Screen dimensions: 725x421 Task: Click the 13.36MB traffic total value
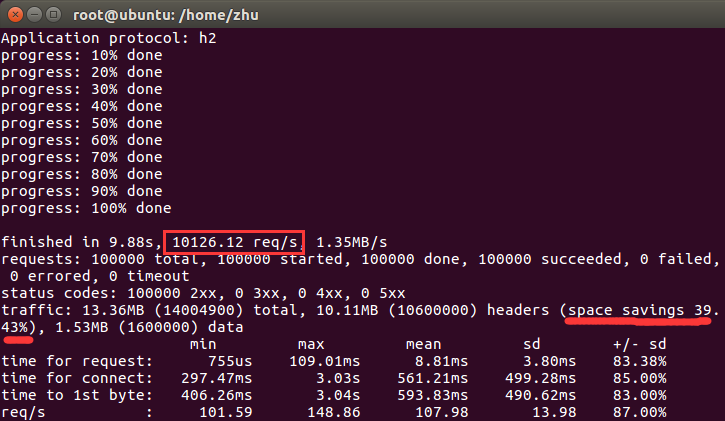113,310
